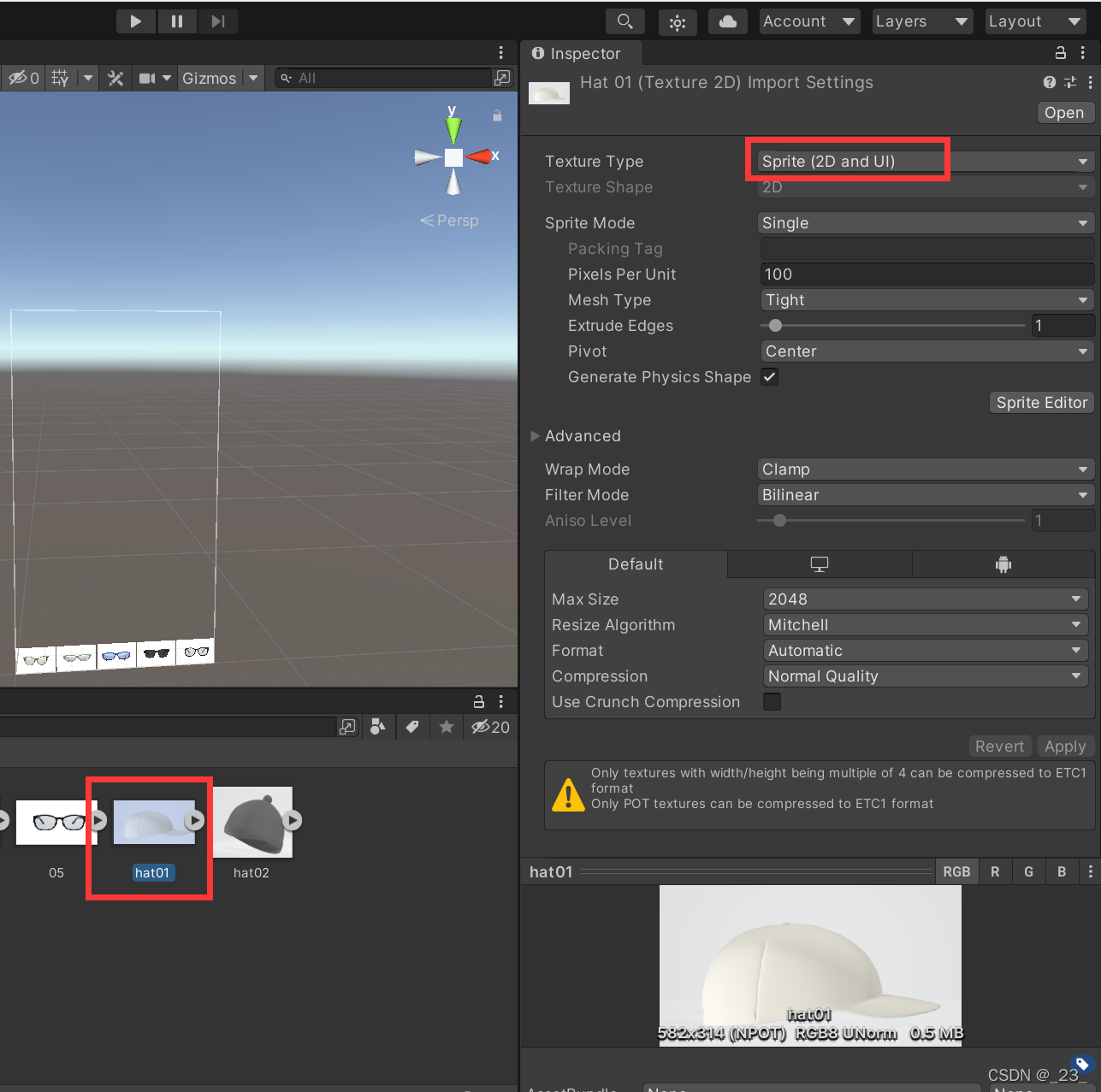Select the hat01 asset thumbnail
The width and height of the screenshot is (1101, 1092).
pos(154,822)
